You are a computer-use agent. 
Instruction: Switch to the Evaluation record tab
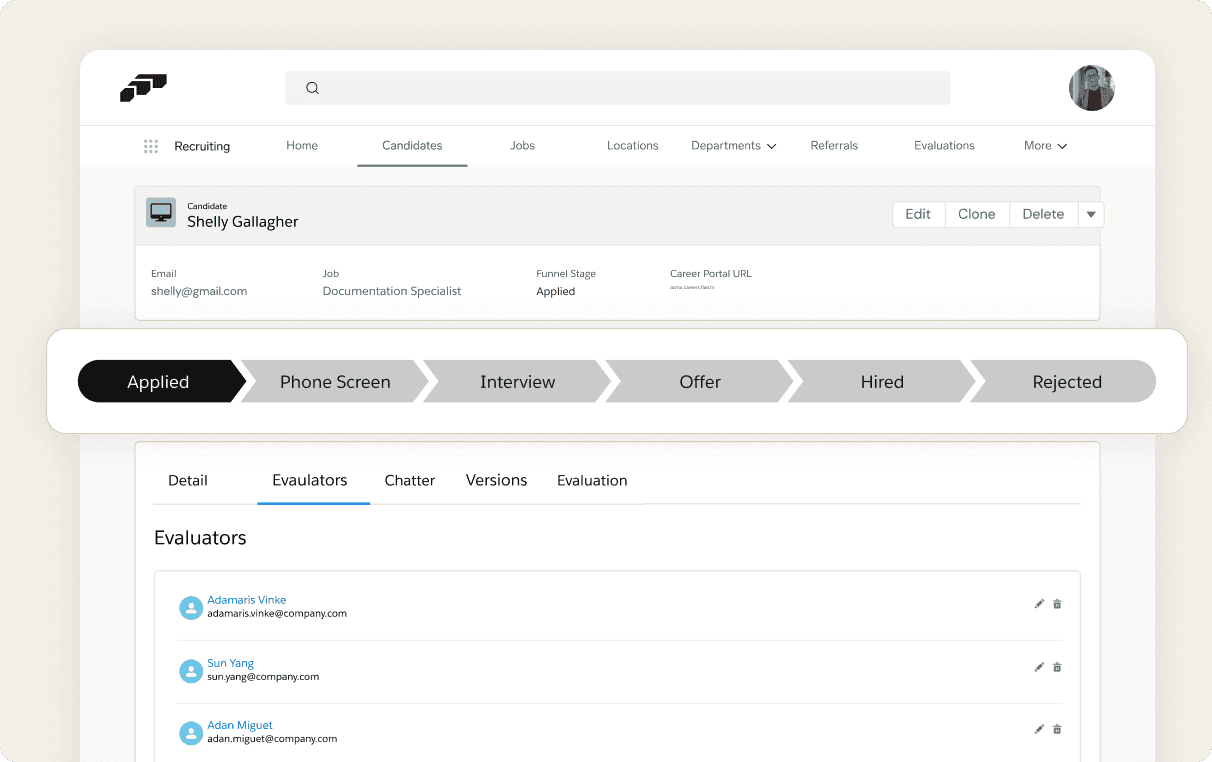point(592,480)
